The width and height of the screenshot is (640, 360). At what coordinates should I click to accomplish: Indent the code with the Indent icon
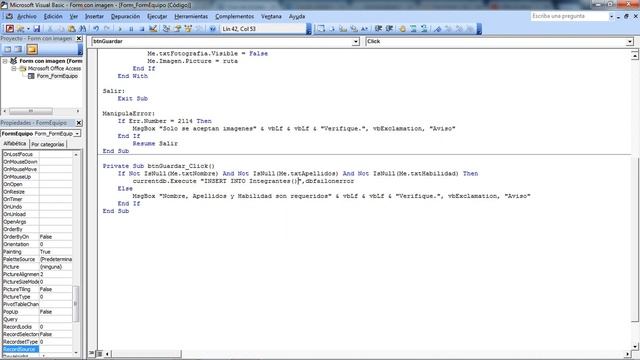point(378,29)
